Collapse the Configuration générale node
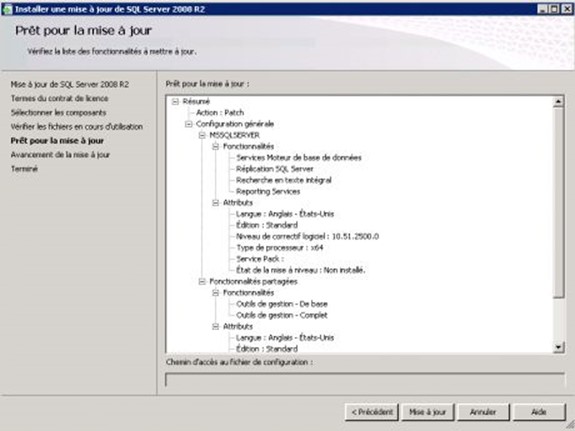The image size is (575, 431). pos(188,124)
